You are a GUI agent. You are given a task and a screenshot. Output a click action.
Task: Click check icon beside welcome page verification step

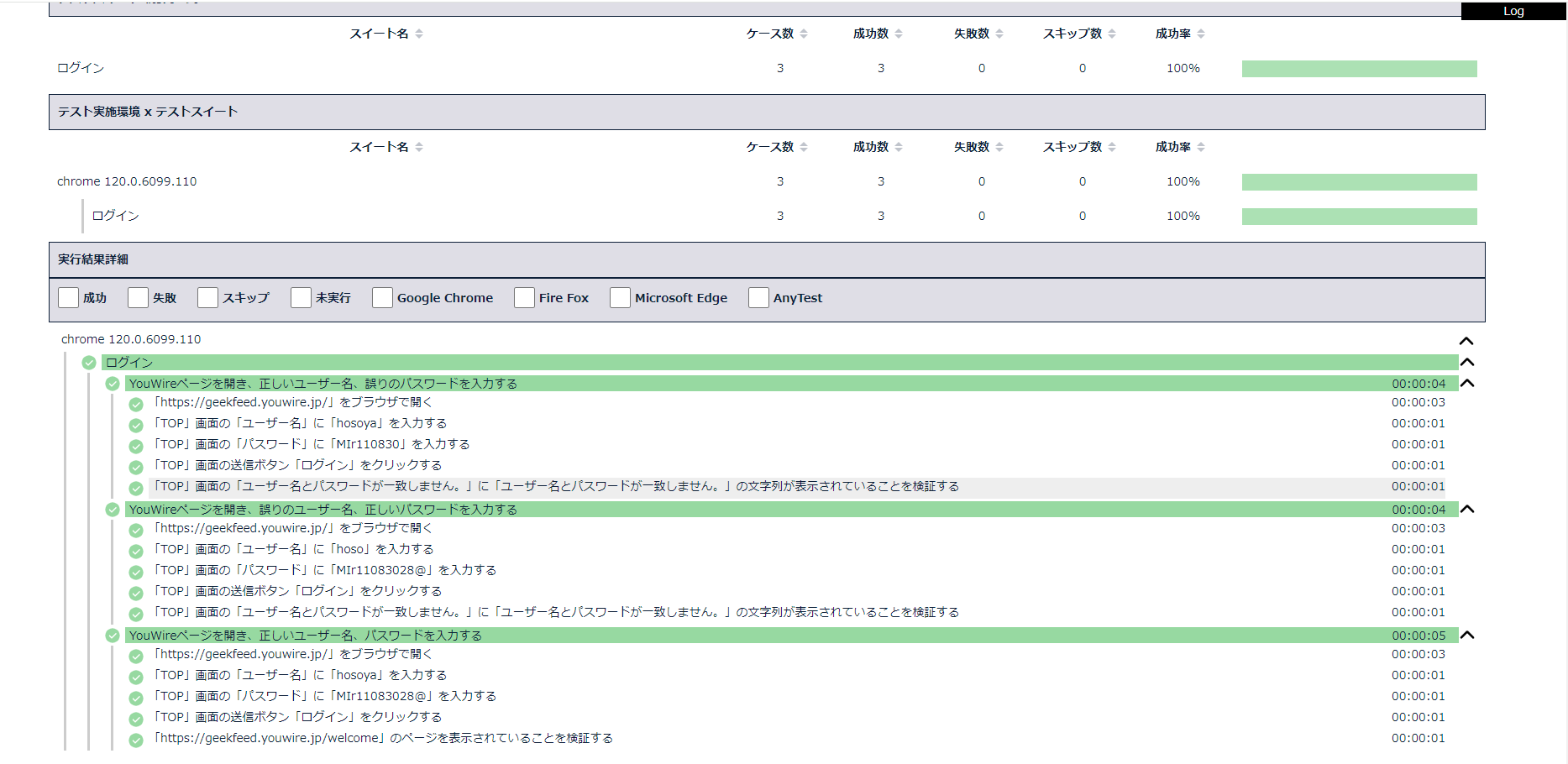pos(136,740)
